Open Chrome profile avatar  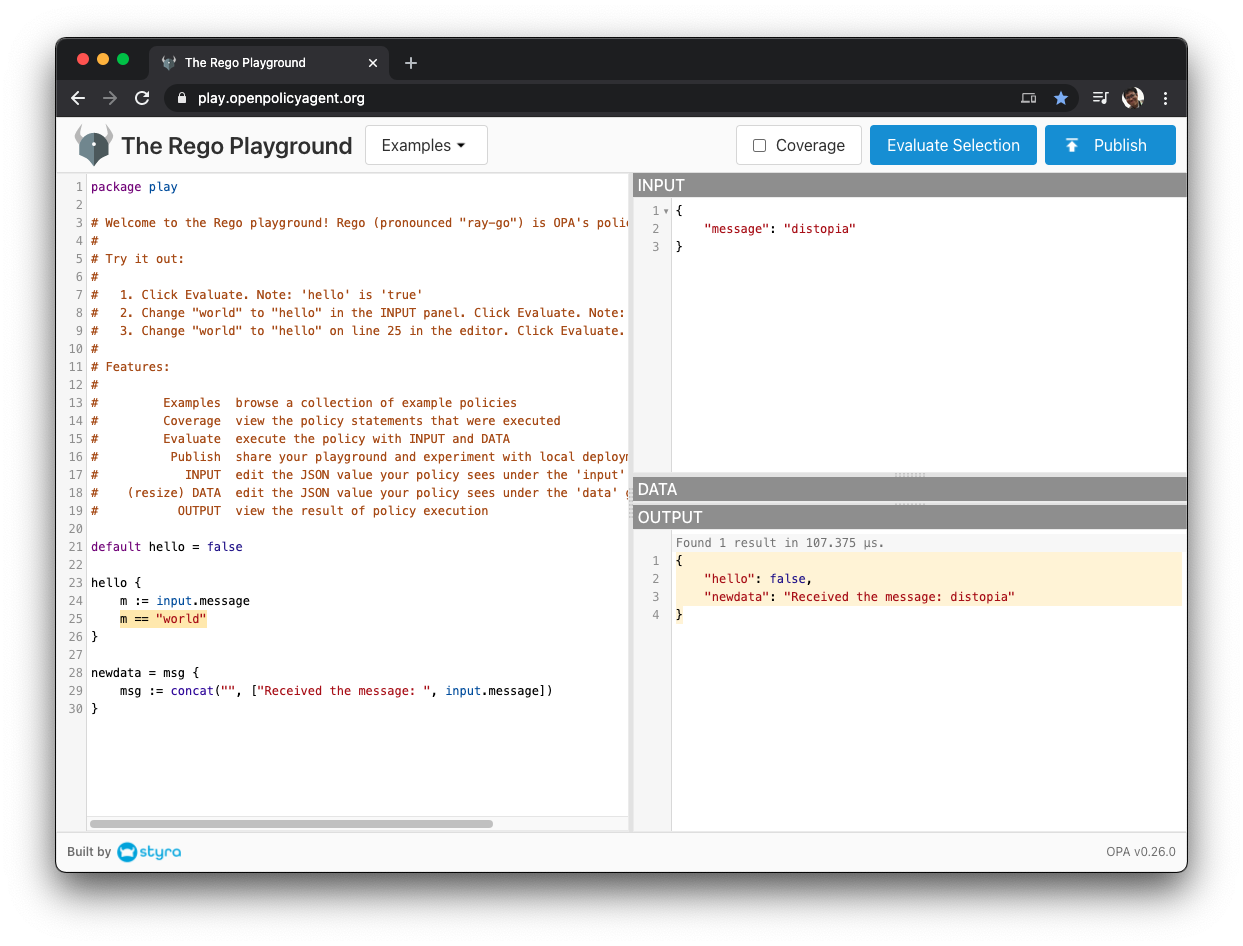pos(1132,98)
